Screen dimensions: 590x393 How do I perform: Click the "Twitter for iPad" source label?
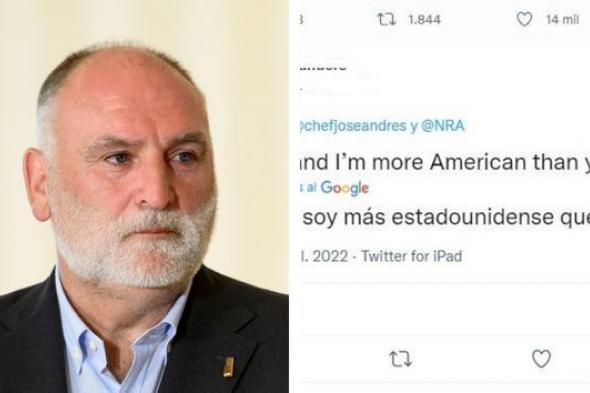(x=411, y=256)
